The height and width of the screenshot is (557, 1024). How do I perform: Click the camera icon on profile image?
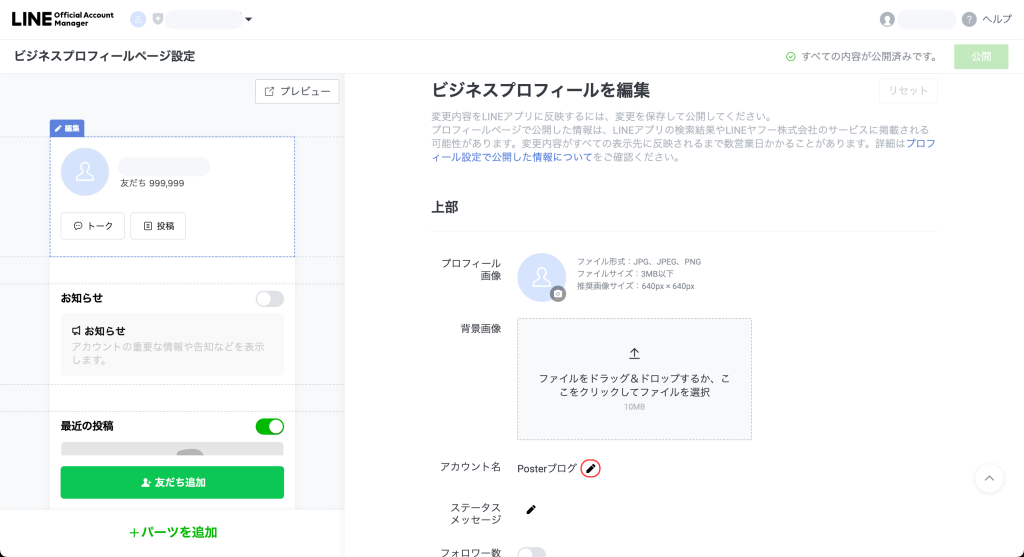[558, 293]
